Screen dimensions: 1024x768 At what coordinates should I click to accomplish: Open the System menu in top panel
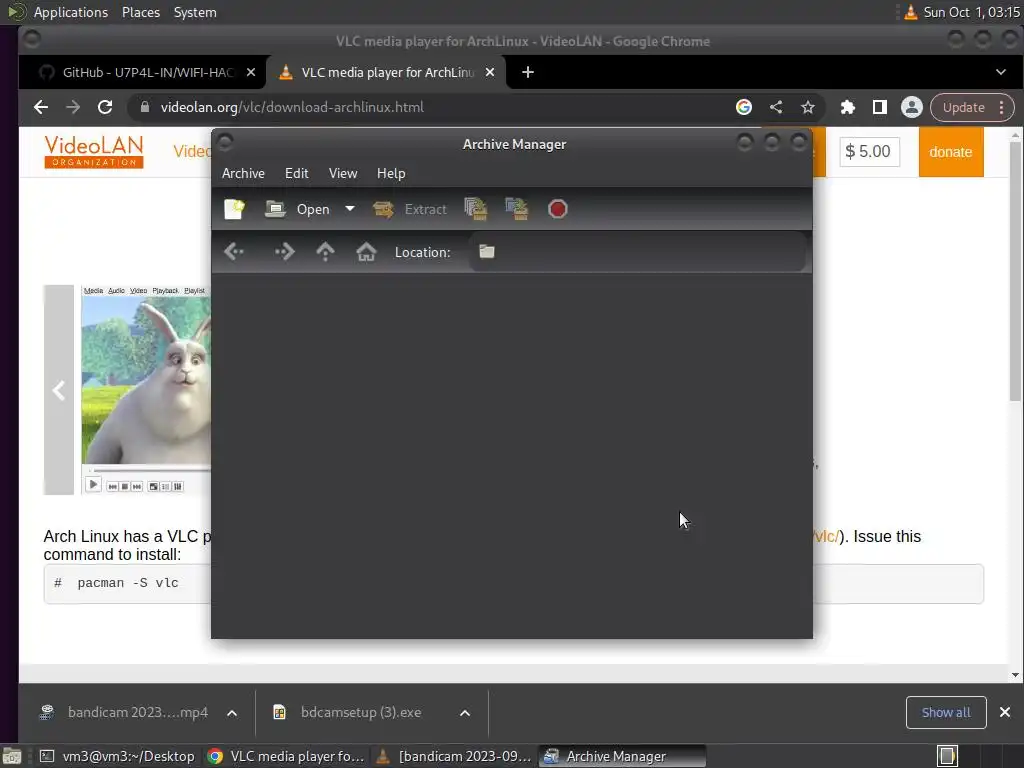[x=195, y=12]
